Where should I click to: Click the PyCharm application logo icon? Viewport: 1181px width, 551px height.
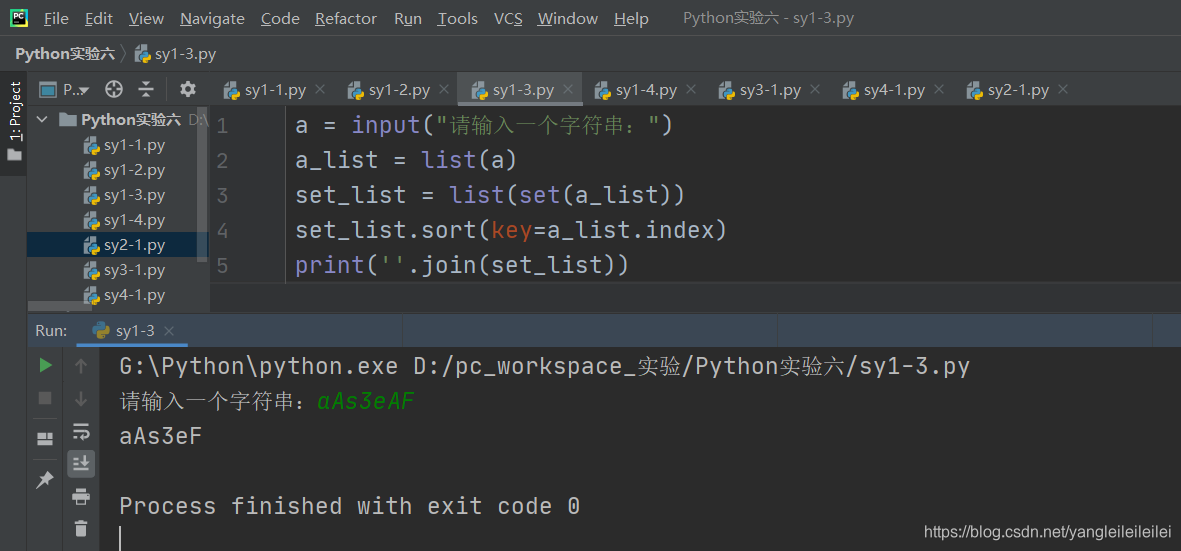pos(19,17)
